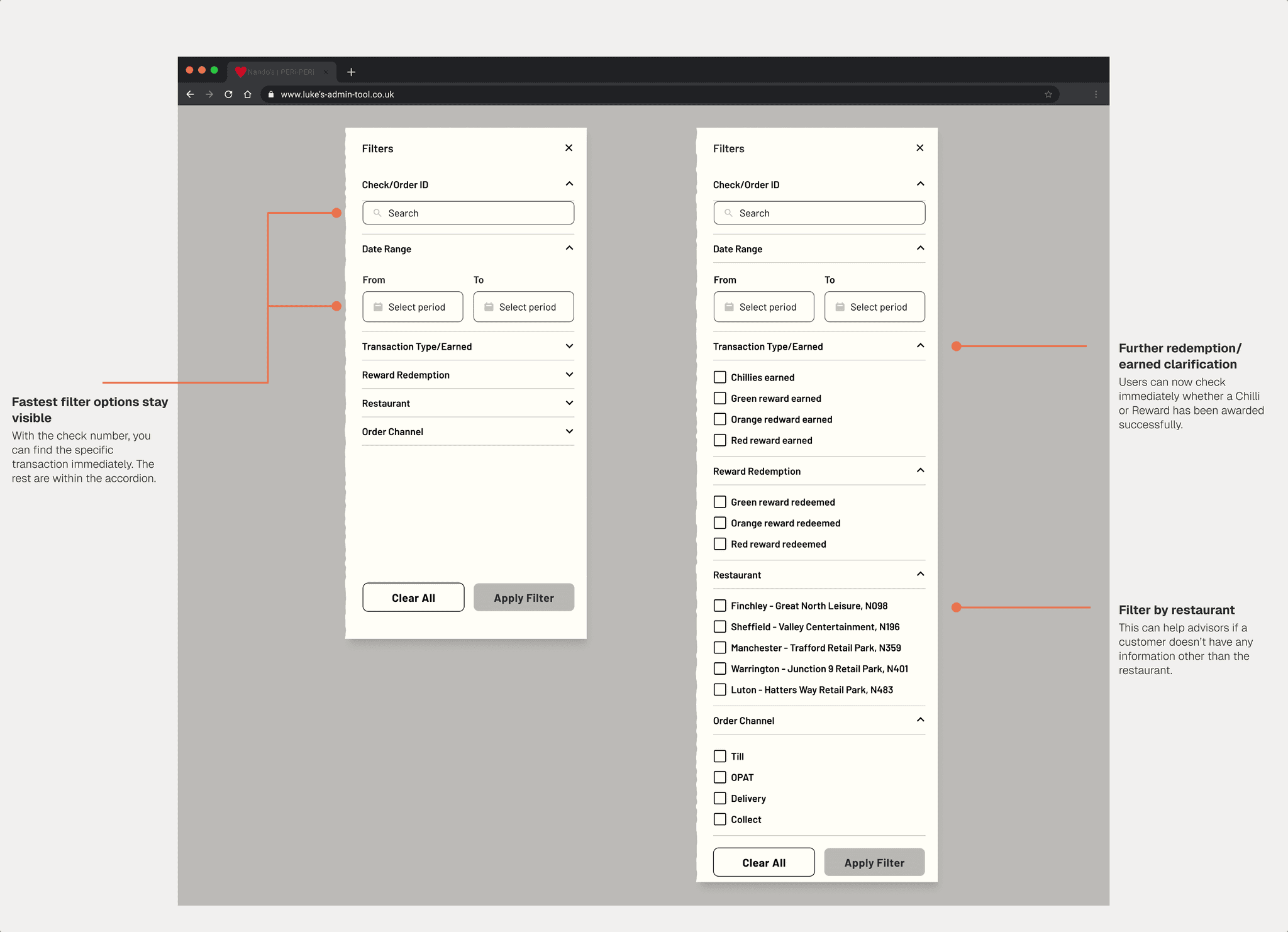
Task: Select Luton - Hatters Way Retail Park checkbox
Action: [720, 690]
